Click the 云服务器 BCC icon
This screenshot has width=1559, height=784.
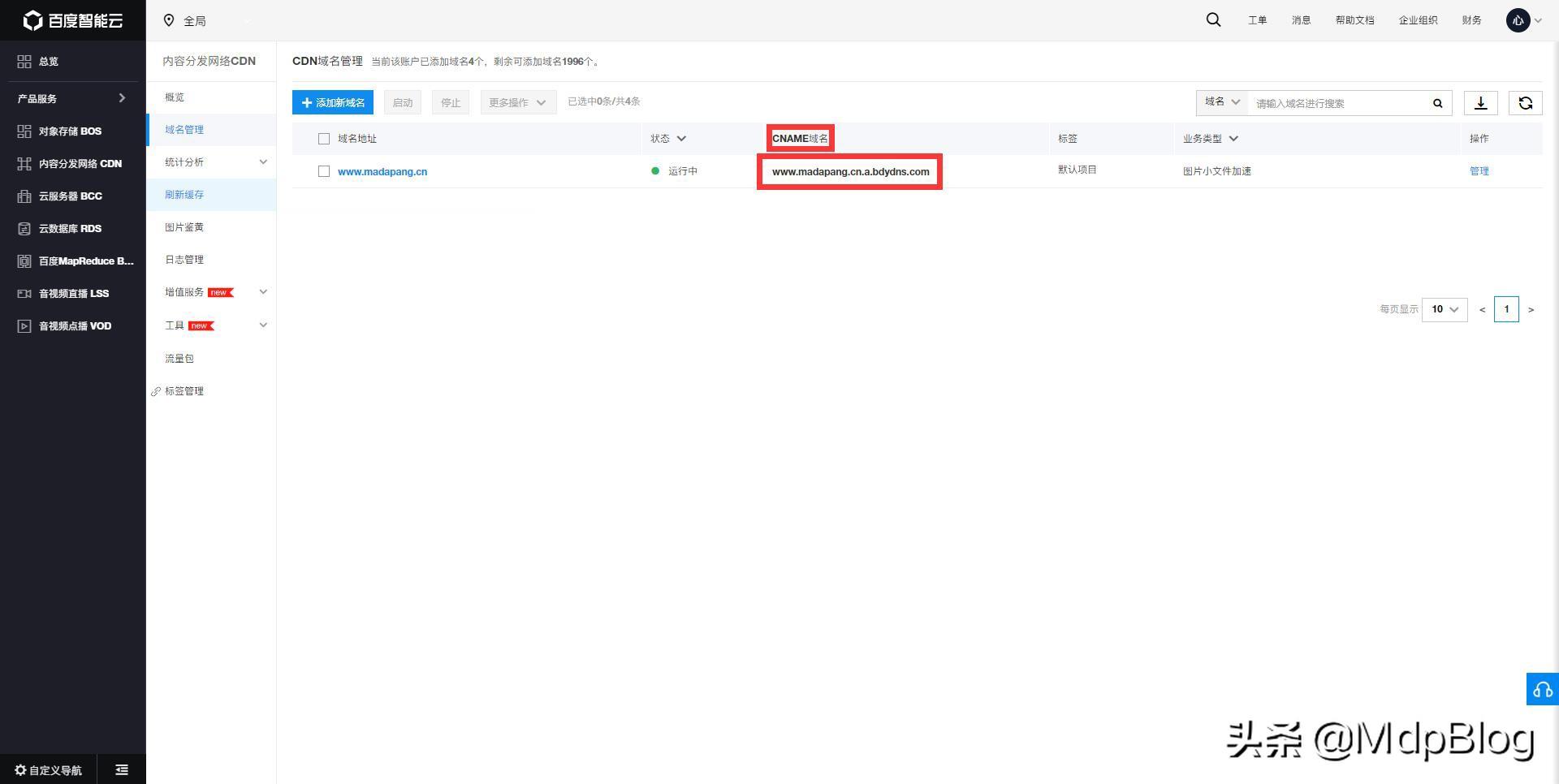24,196
